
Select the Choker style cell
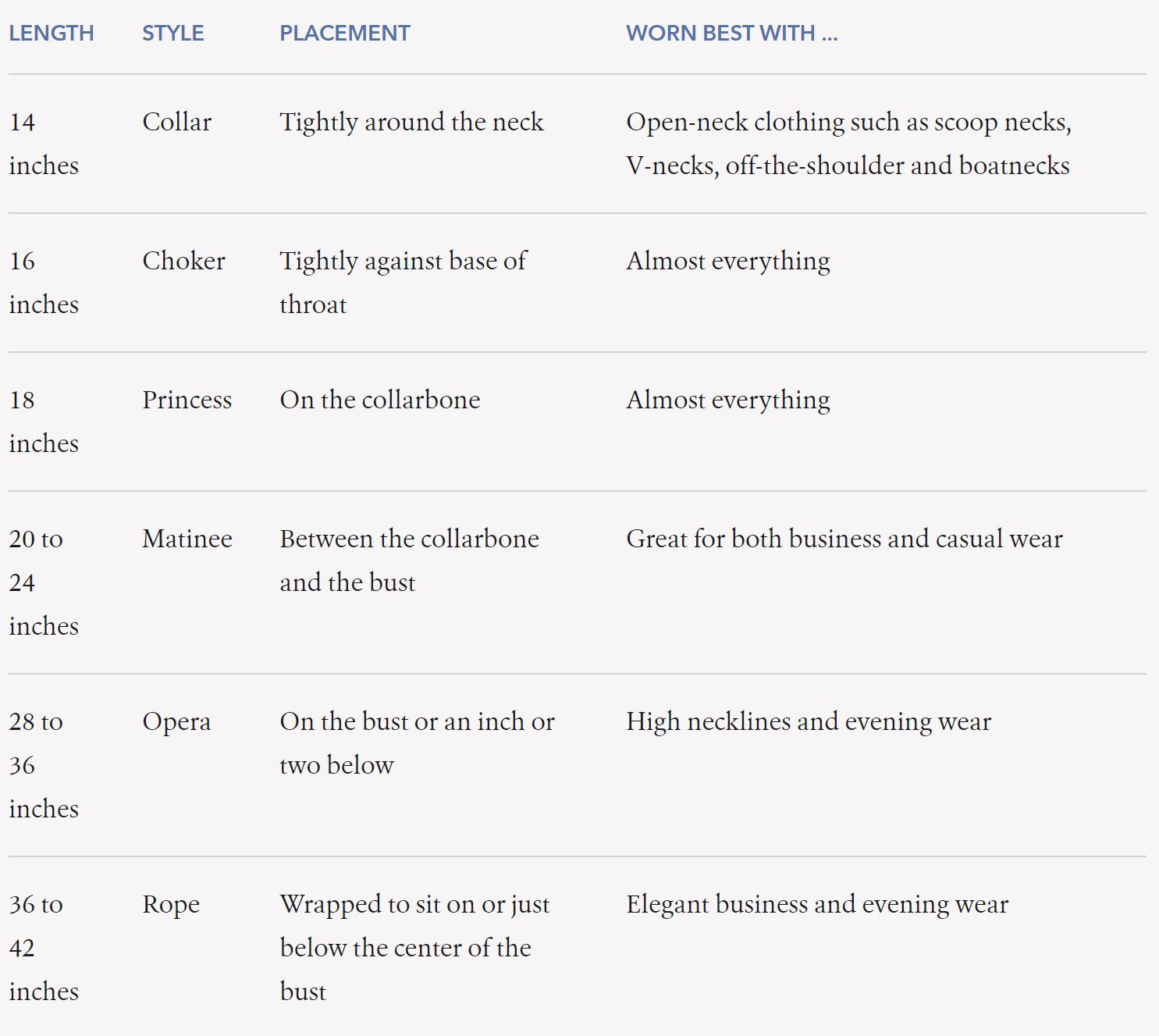[183, 262]
